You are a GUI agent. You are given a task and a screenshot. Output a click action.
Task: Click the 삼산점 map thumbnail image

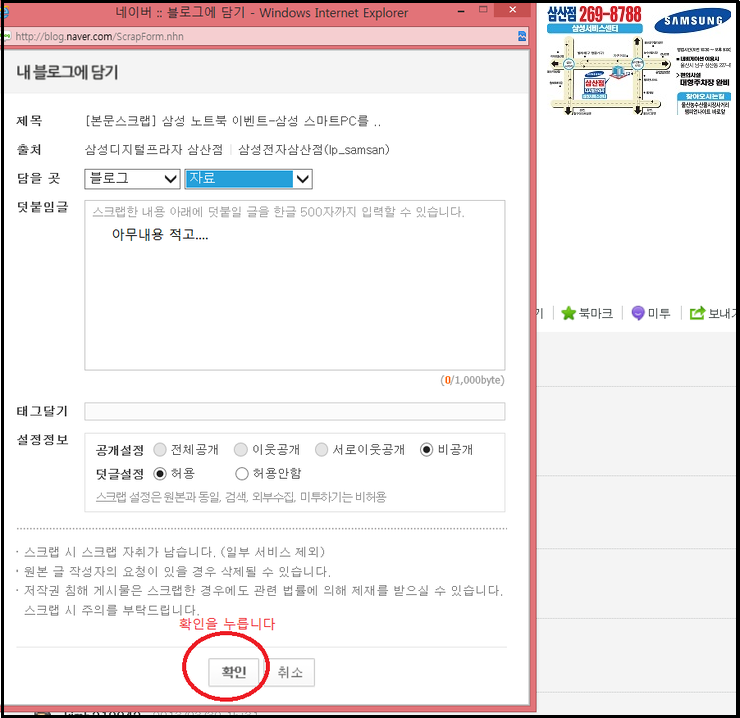pos(611,76)
